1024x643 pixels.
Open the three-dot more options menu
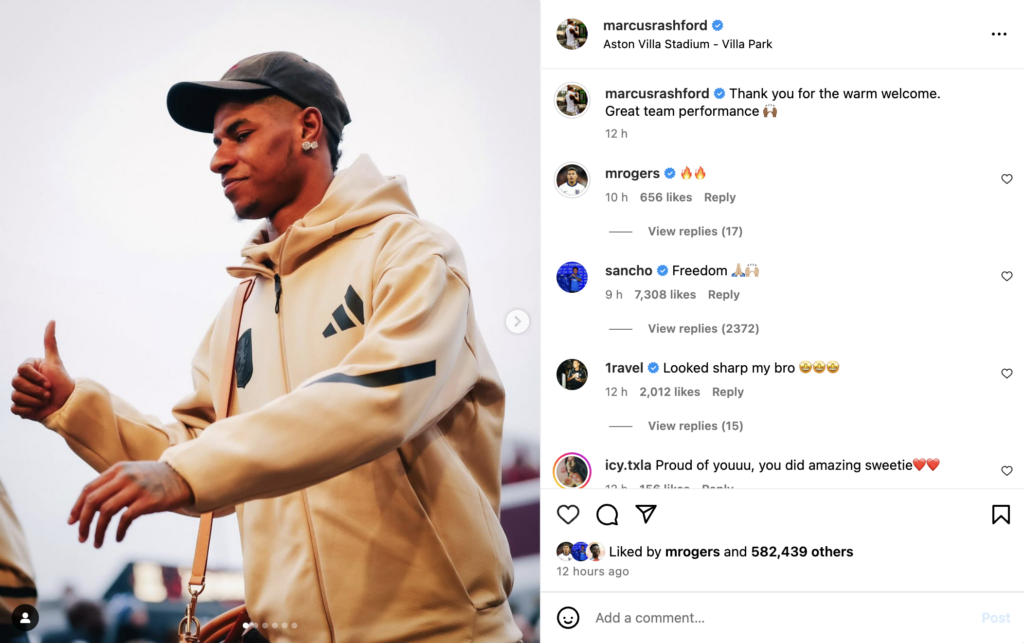click(x=999, y=34)
